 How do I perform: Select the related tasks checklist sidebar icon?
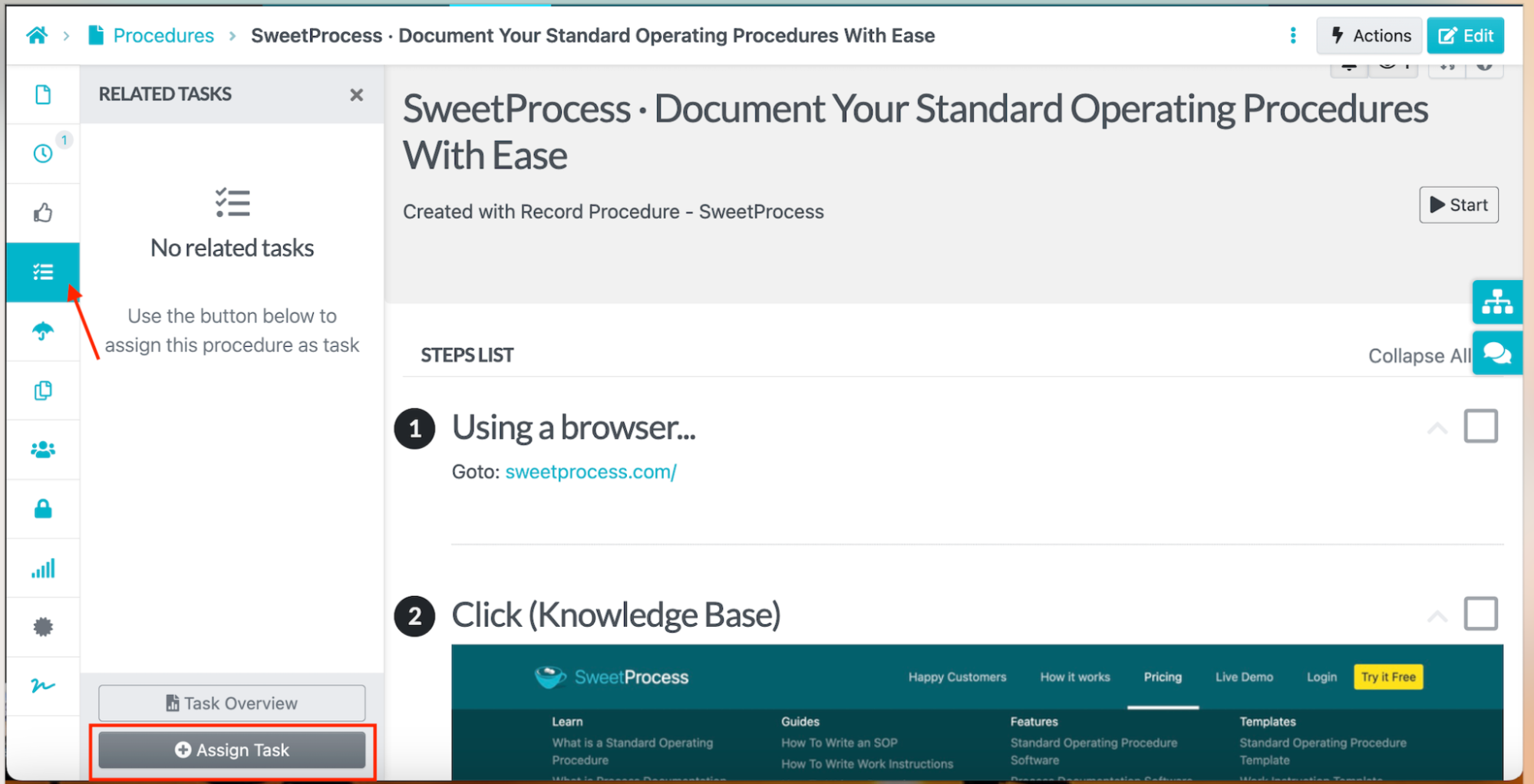click(x=43, y=272)
